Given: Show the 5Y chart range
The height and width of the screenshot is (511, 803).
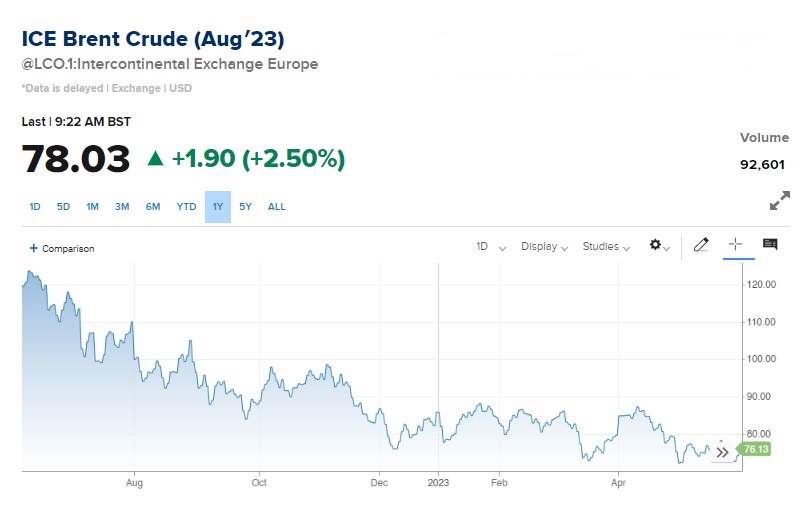Looking at the screenshot, I should 246,207.
